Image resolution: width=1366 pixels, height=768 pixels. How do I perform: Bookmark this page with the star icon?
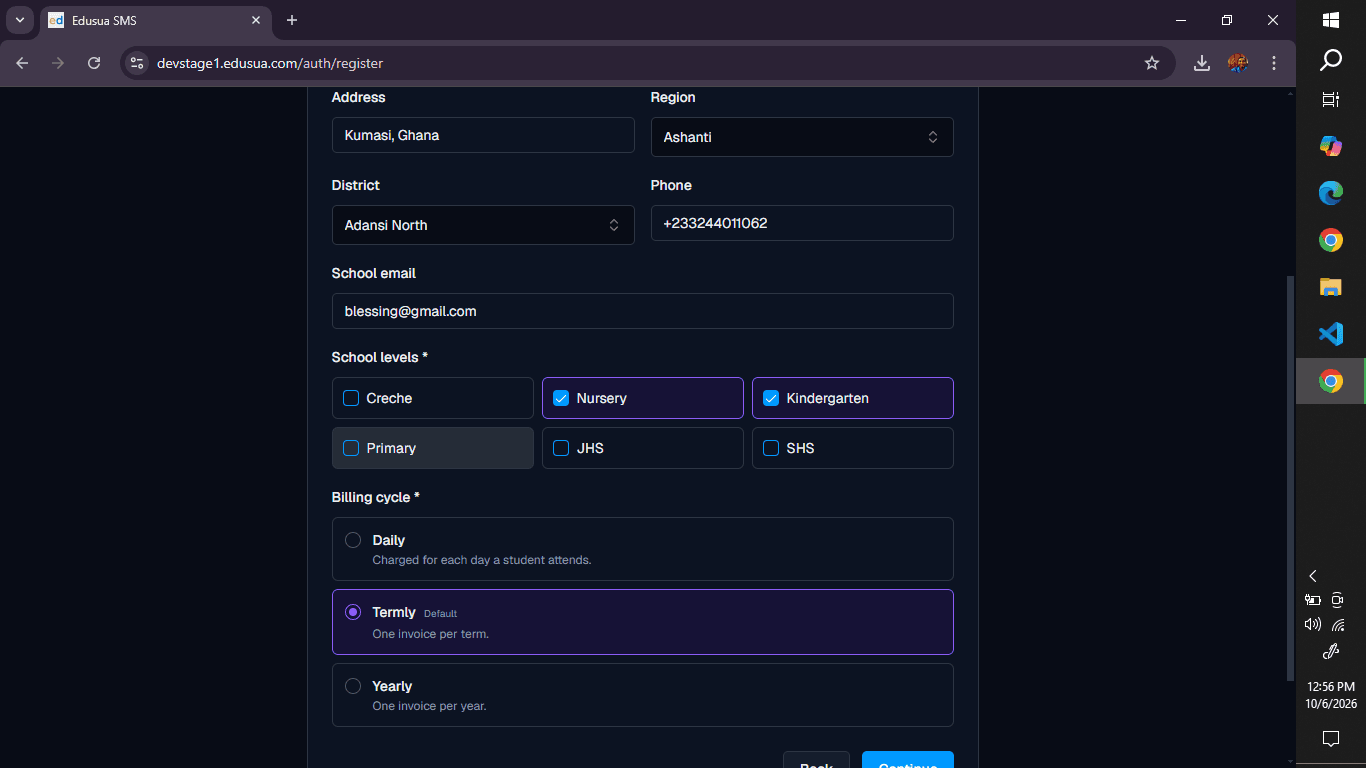1152,63
